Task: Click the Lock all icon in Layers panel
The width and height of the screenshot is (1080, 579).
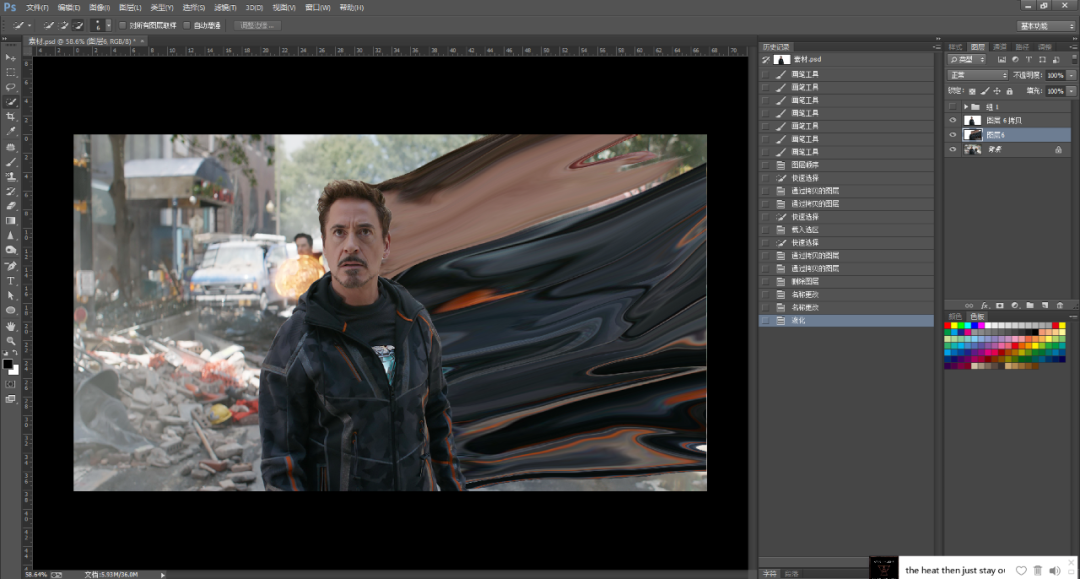Action: pos(1009,91)
